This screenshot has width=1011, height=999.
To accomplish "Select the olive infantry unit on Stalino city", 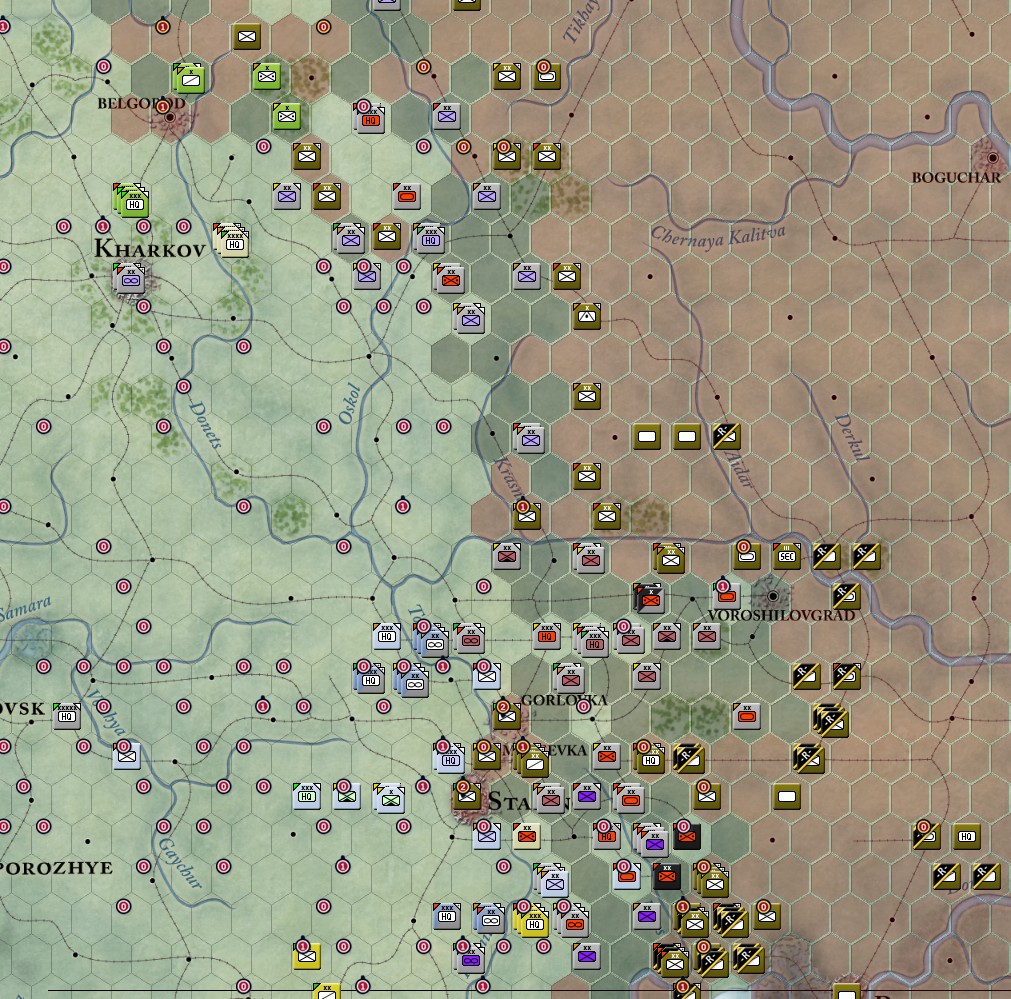I will point(467,795).
